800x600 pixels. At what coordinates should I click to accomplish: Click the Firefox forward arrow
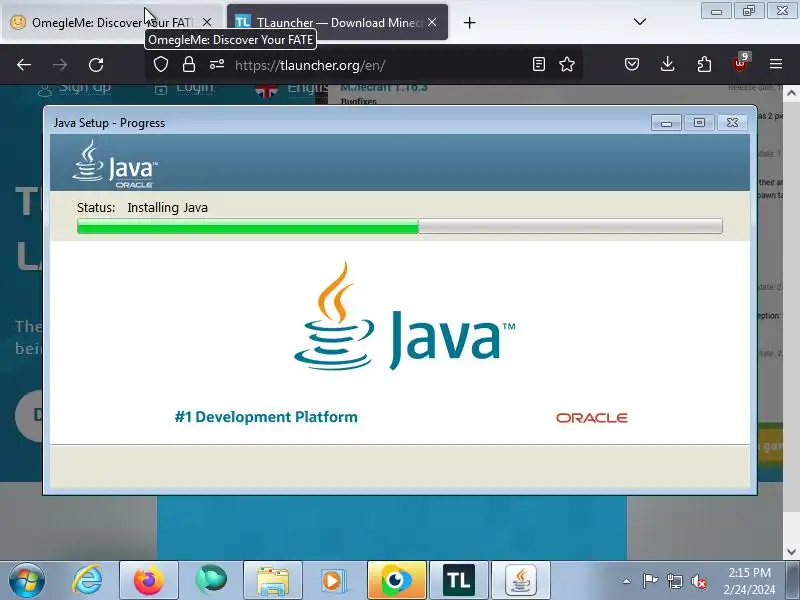[60, 65]
